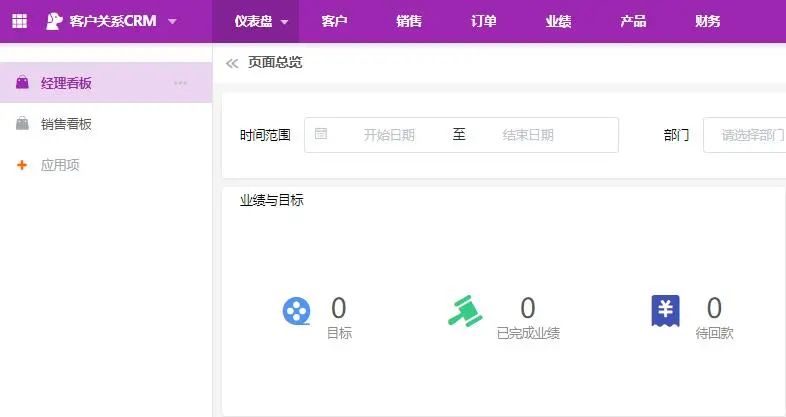Click the orange plus icon
The width and height of the screenshot is (786, 417).
22,165
